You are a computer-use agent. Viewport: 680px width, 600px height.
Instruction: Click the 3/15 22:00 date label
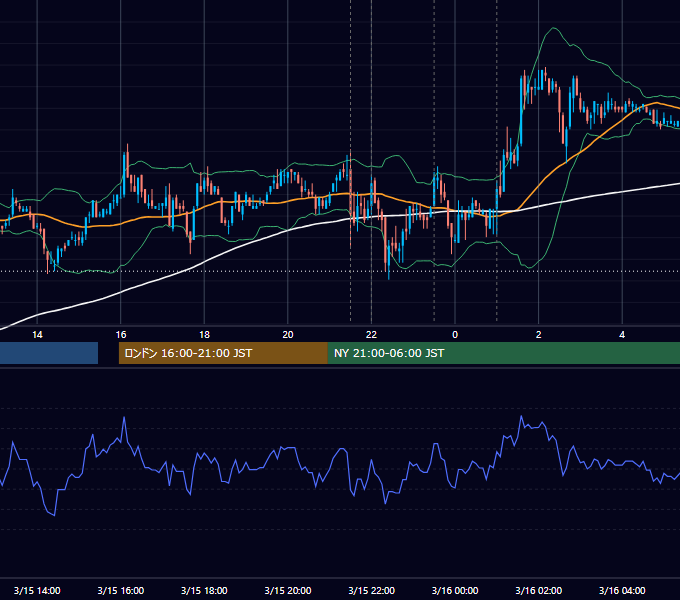tap(372, 590)
